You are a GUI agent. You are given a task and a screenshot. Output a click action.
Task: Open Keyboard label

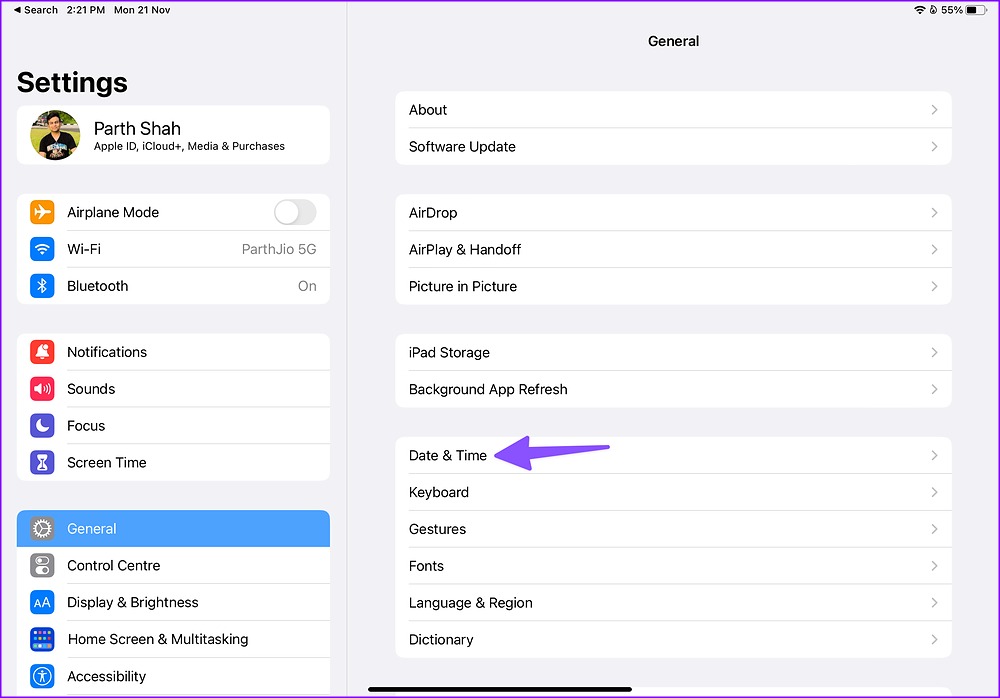click(x=439, y=493)
